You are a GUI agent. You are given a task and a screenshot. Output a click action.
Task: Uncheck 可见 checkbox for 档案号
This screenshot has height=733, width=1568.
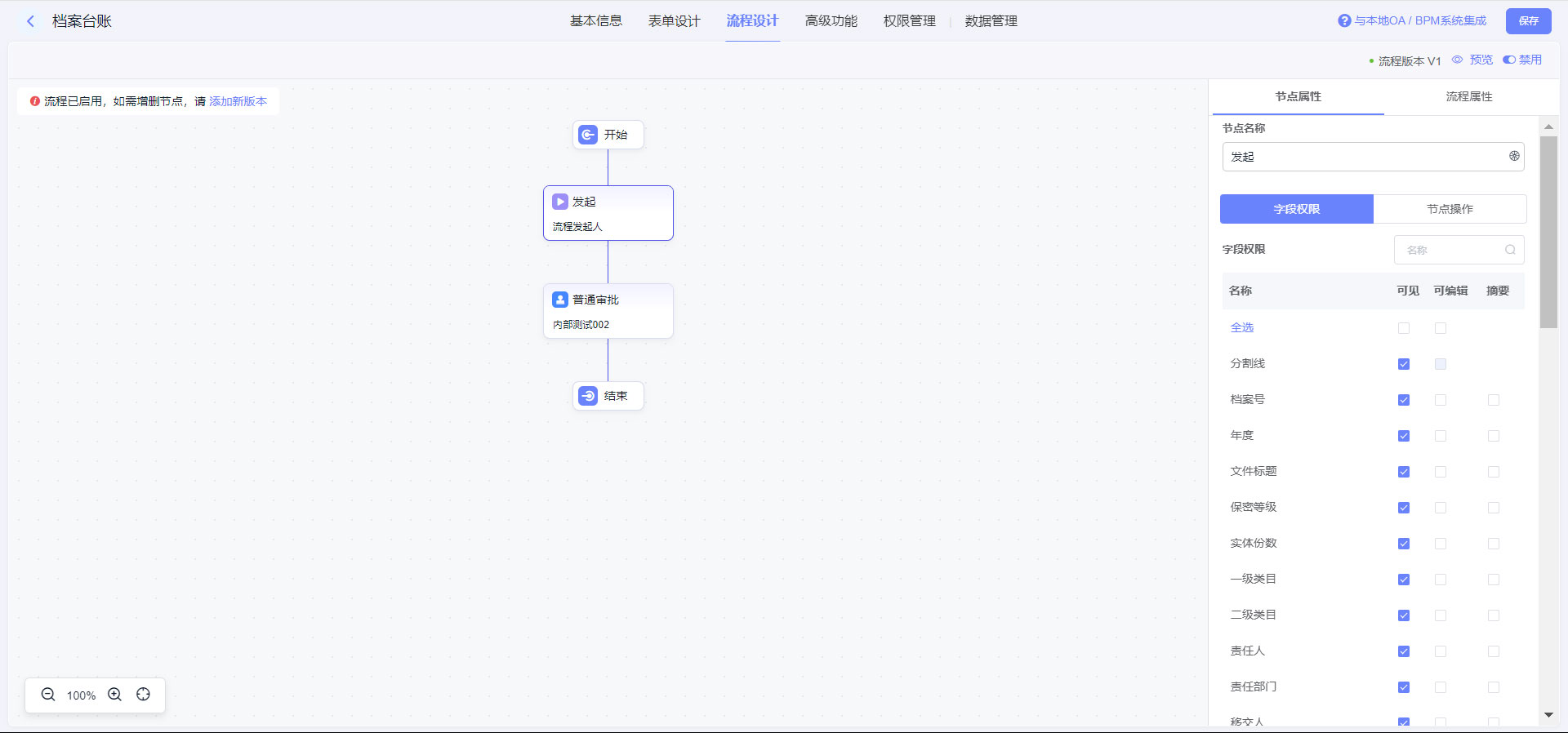(x=1404, y=400)
